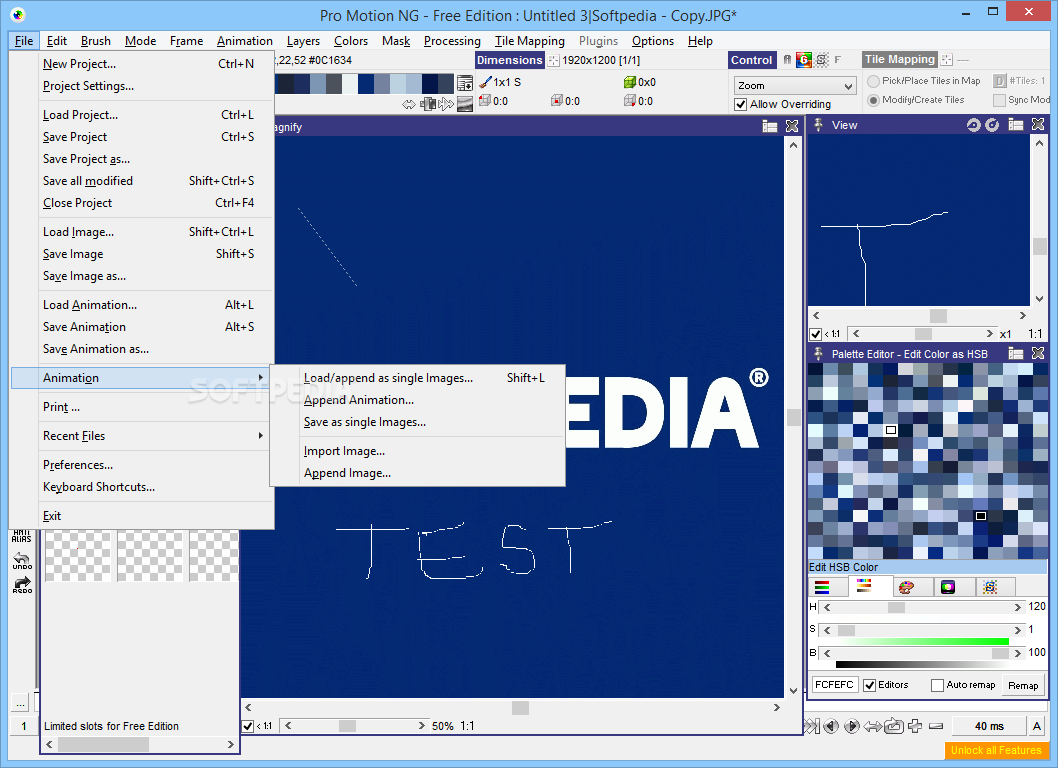The image size is (1058, 768).
Task: Click the colorful G icon in Control bar
Action: pyautogui.click(x=804, y=60)
